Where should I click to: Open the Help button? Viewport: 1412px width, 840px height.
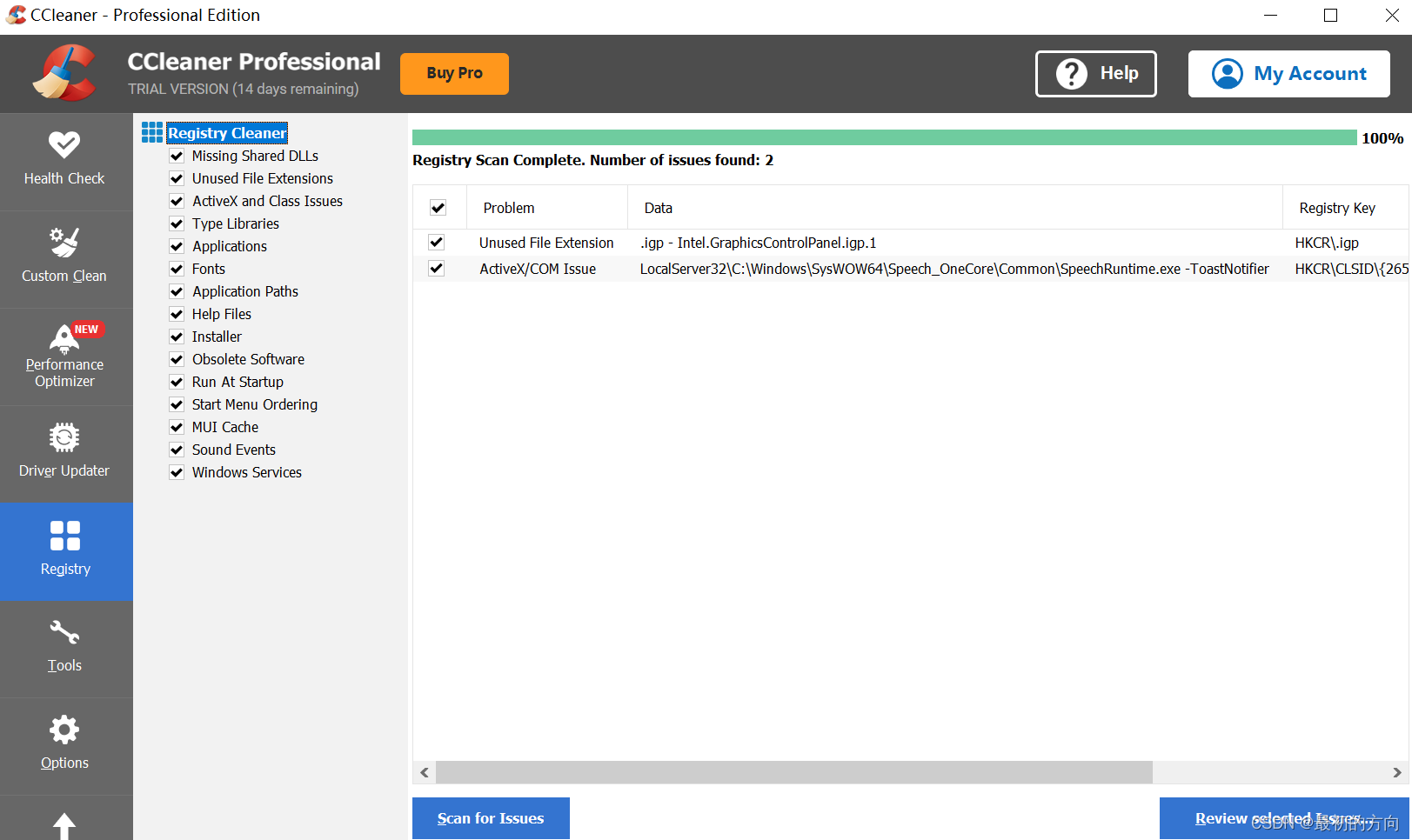[x=1096, y=73]
